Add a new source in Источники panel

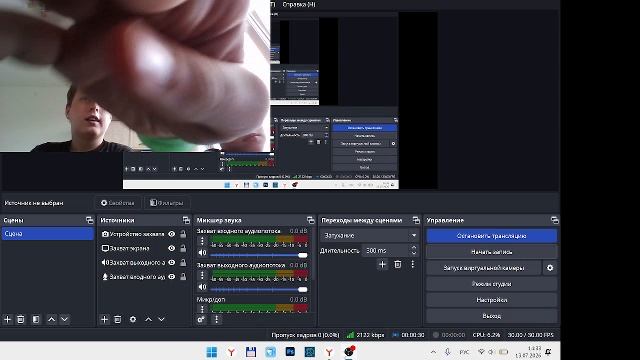point(104,319)
